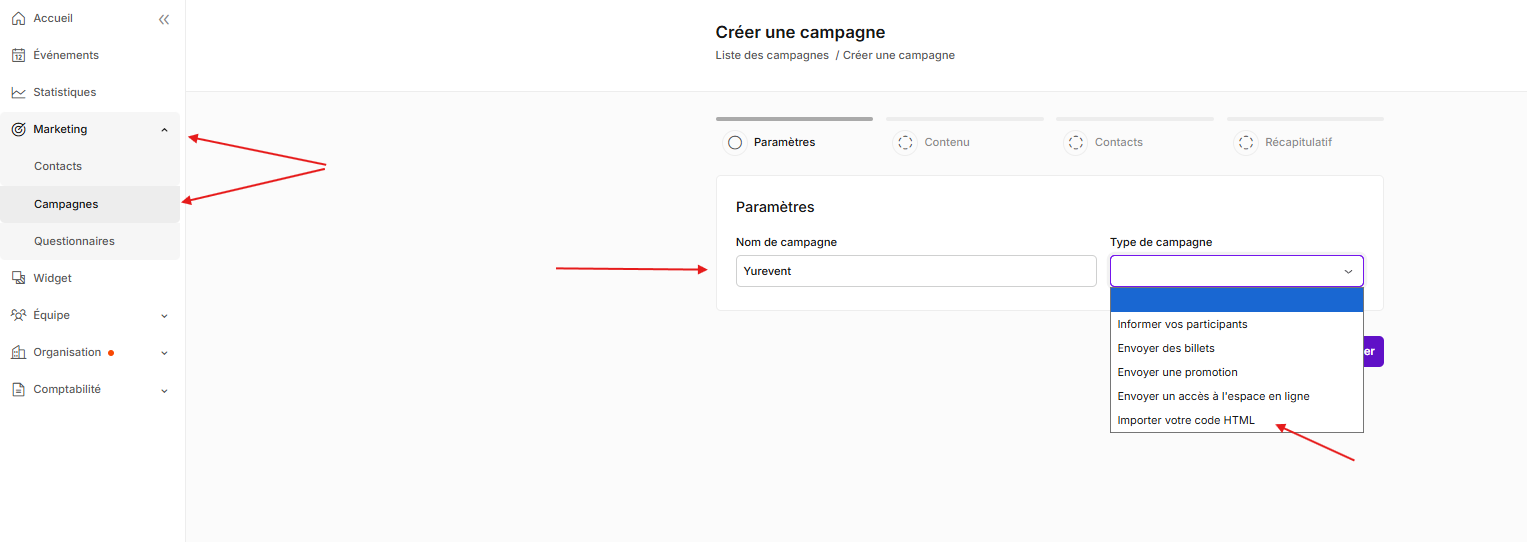Click the Contenu step label
Viewport: 1527px width, 542px height.
[x=947, y=142]
